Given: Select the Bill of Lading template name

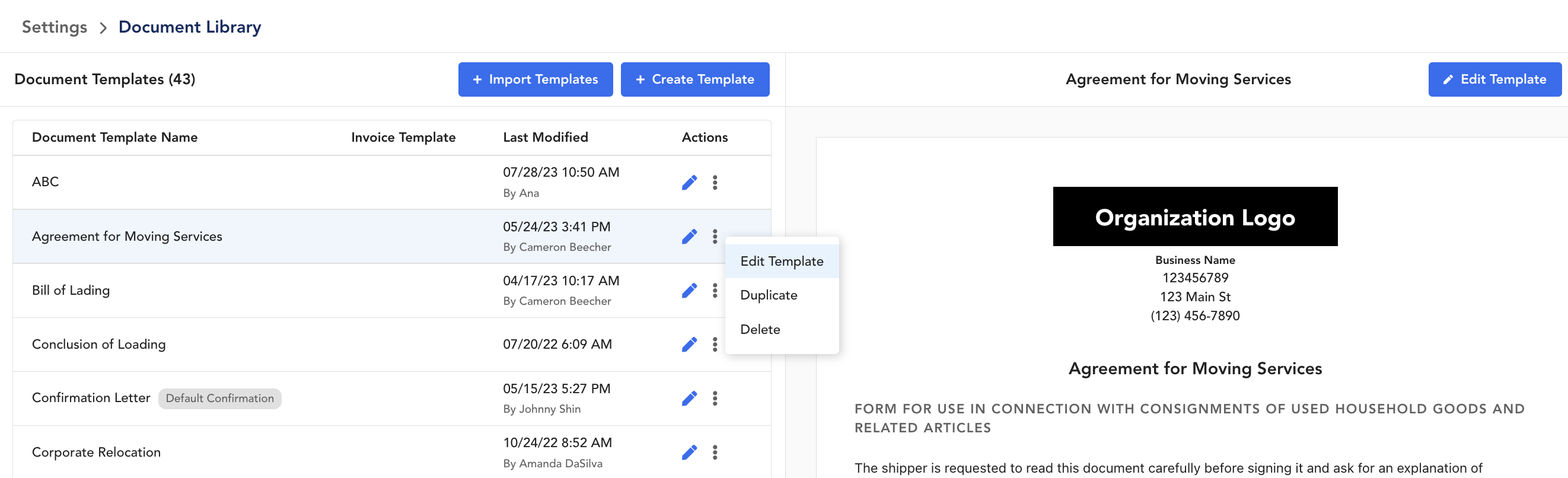Looking at the screenshot, I should (71, 291).
